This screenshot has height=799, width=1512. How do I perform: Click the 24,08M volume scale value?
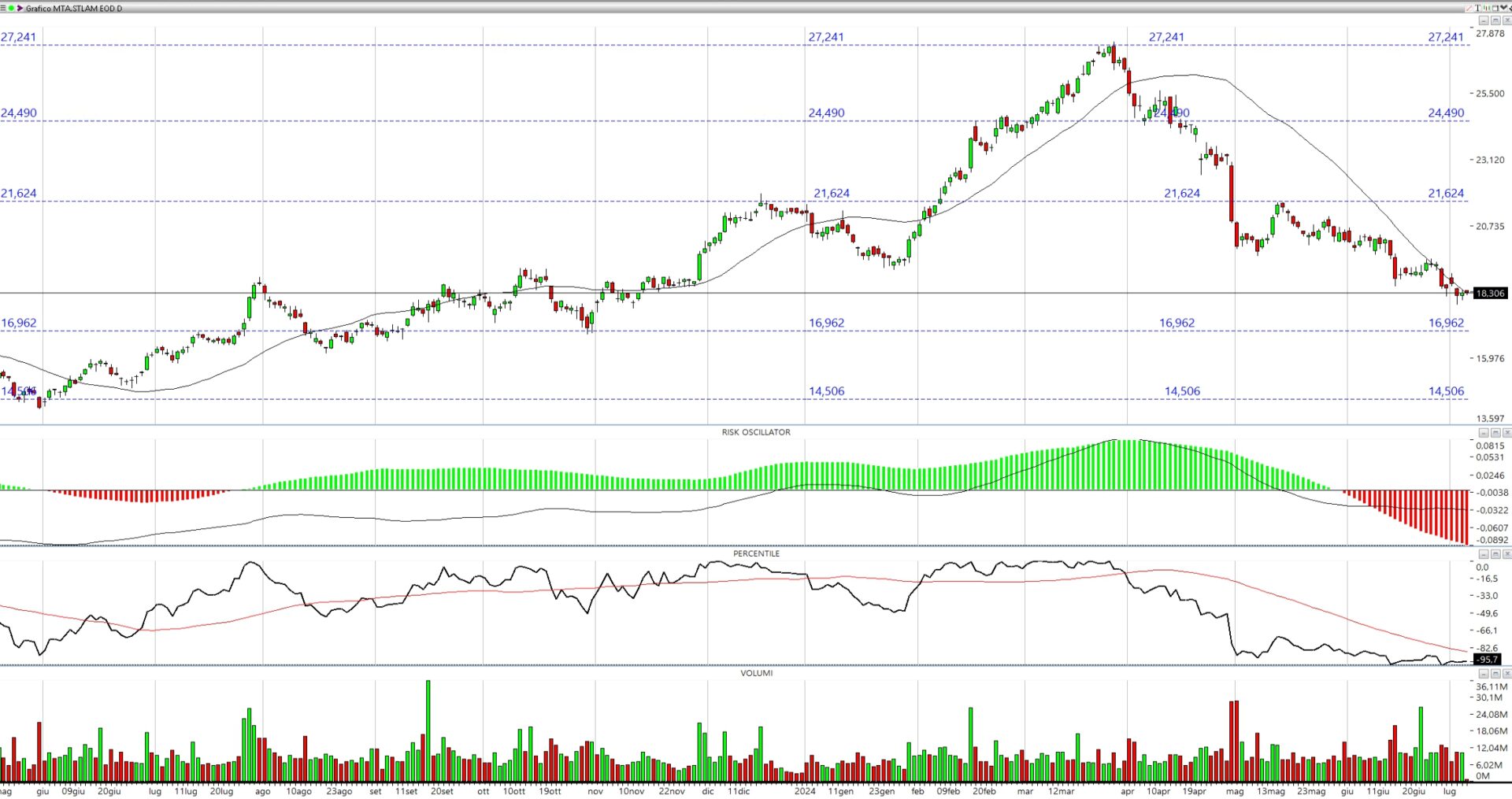click(x=1492, y=714)
